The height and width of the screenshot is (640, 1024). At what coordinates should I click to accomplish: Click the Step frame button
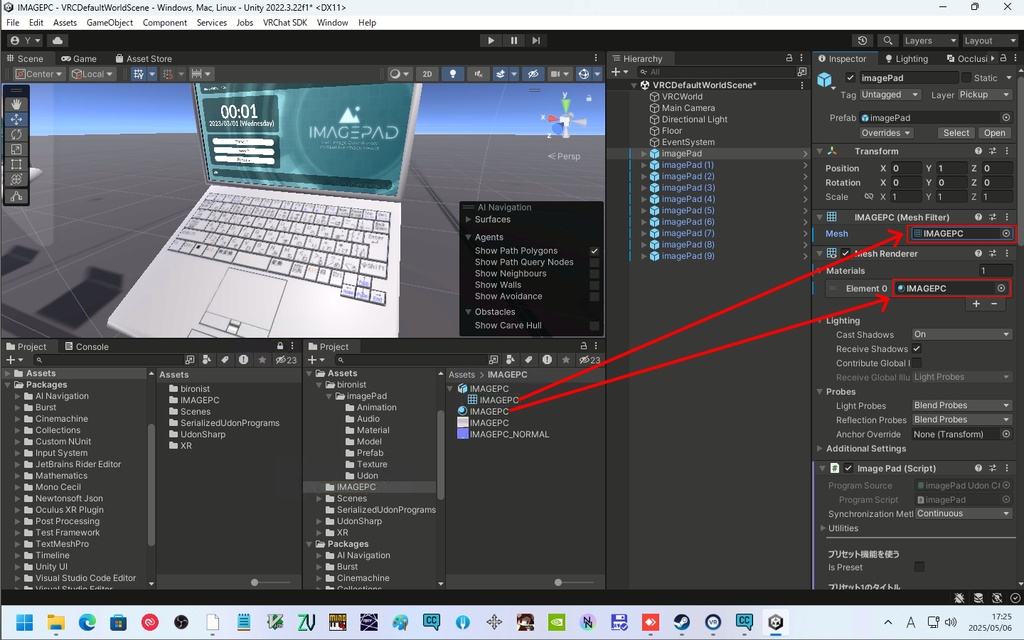pyautogui.click(x=536, y=40)
